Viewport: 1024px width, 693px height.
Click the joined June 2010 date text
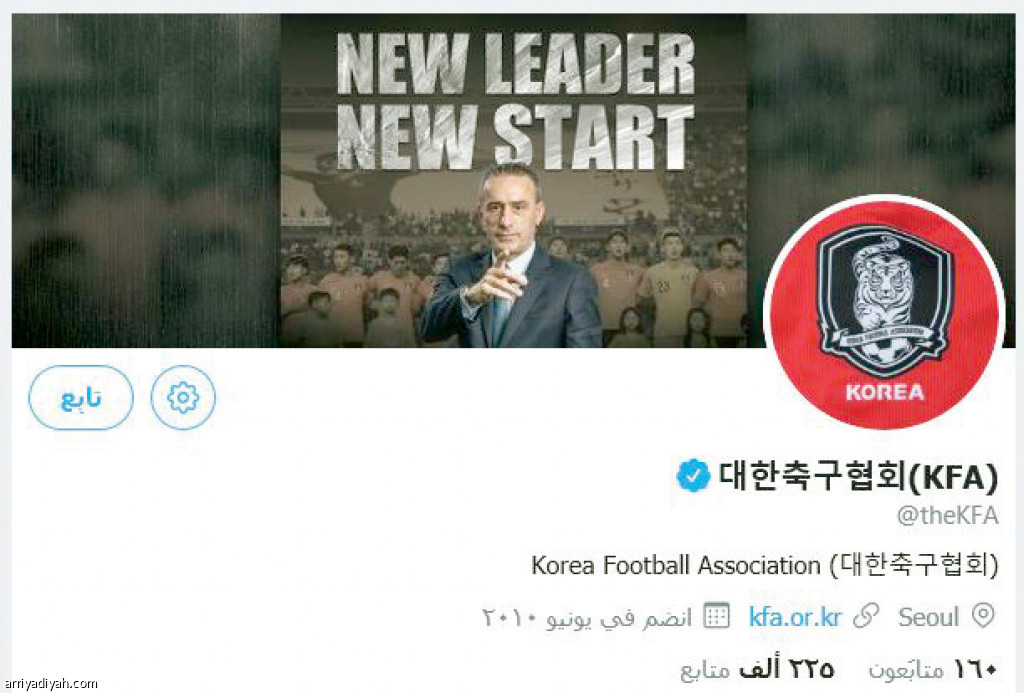pyautogui.click(x=586, y=617)
